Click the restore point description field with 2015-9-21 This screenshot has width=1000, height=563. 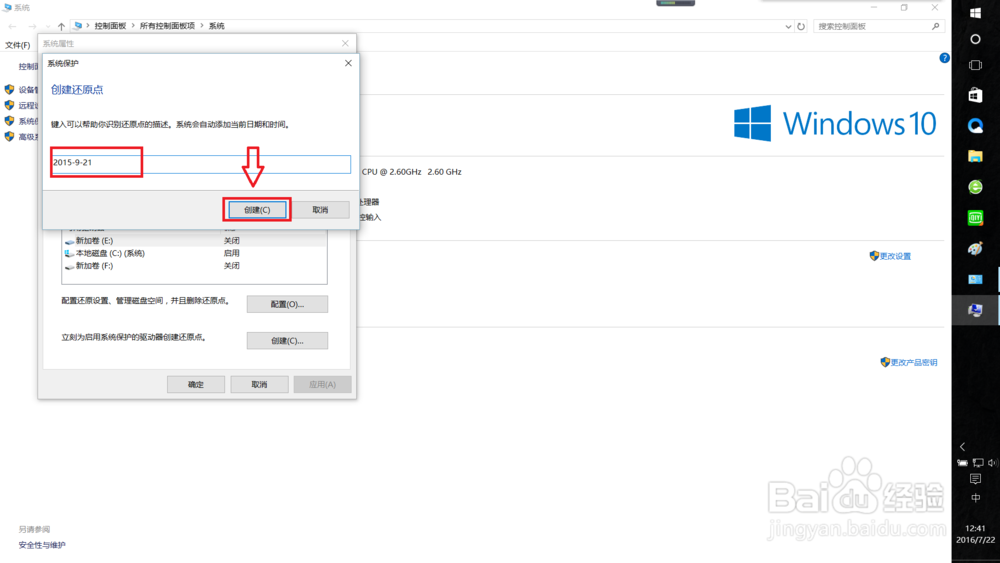click(201, 163)
